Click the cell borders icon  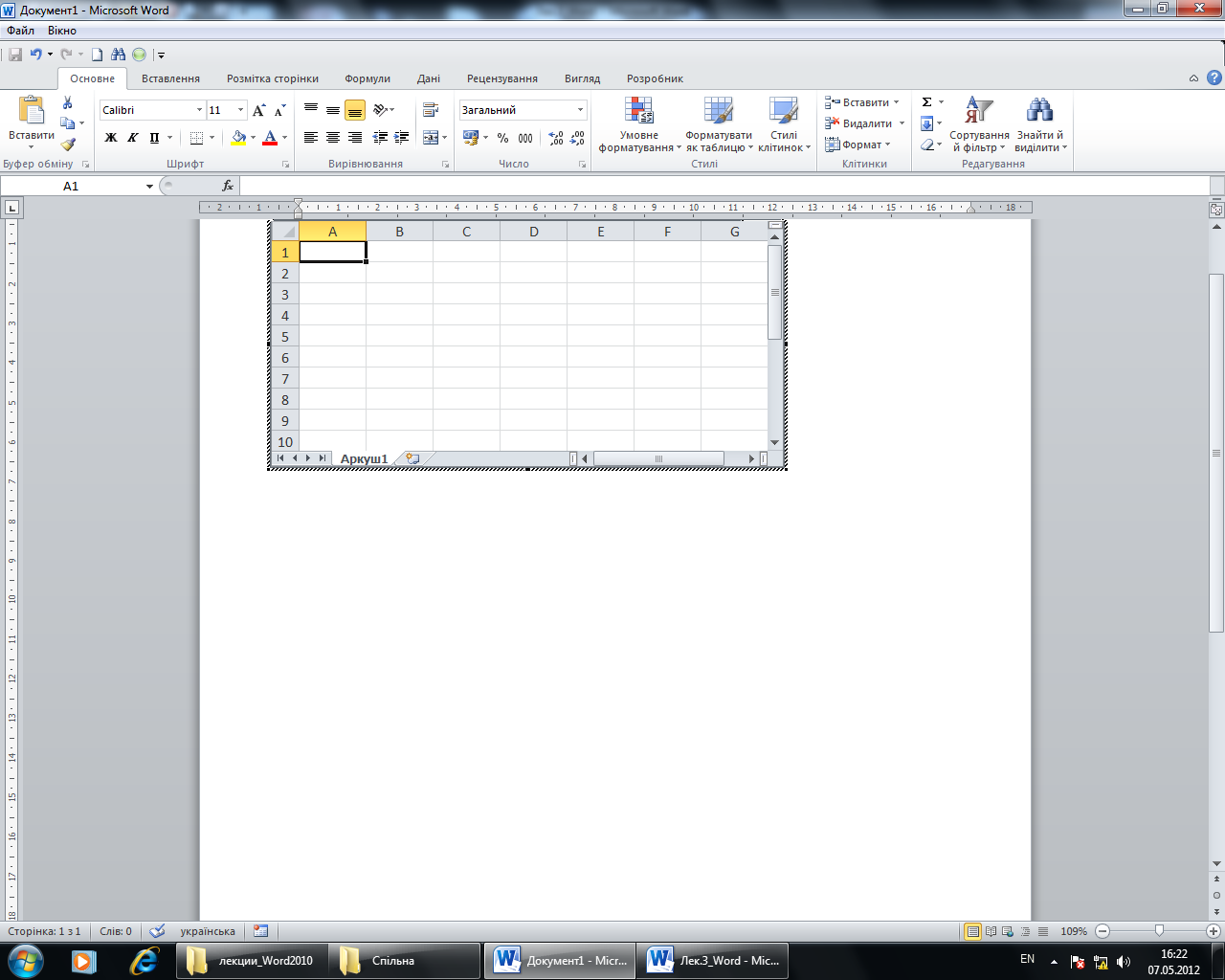(196, 138)
